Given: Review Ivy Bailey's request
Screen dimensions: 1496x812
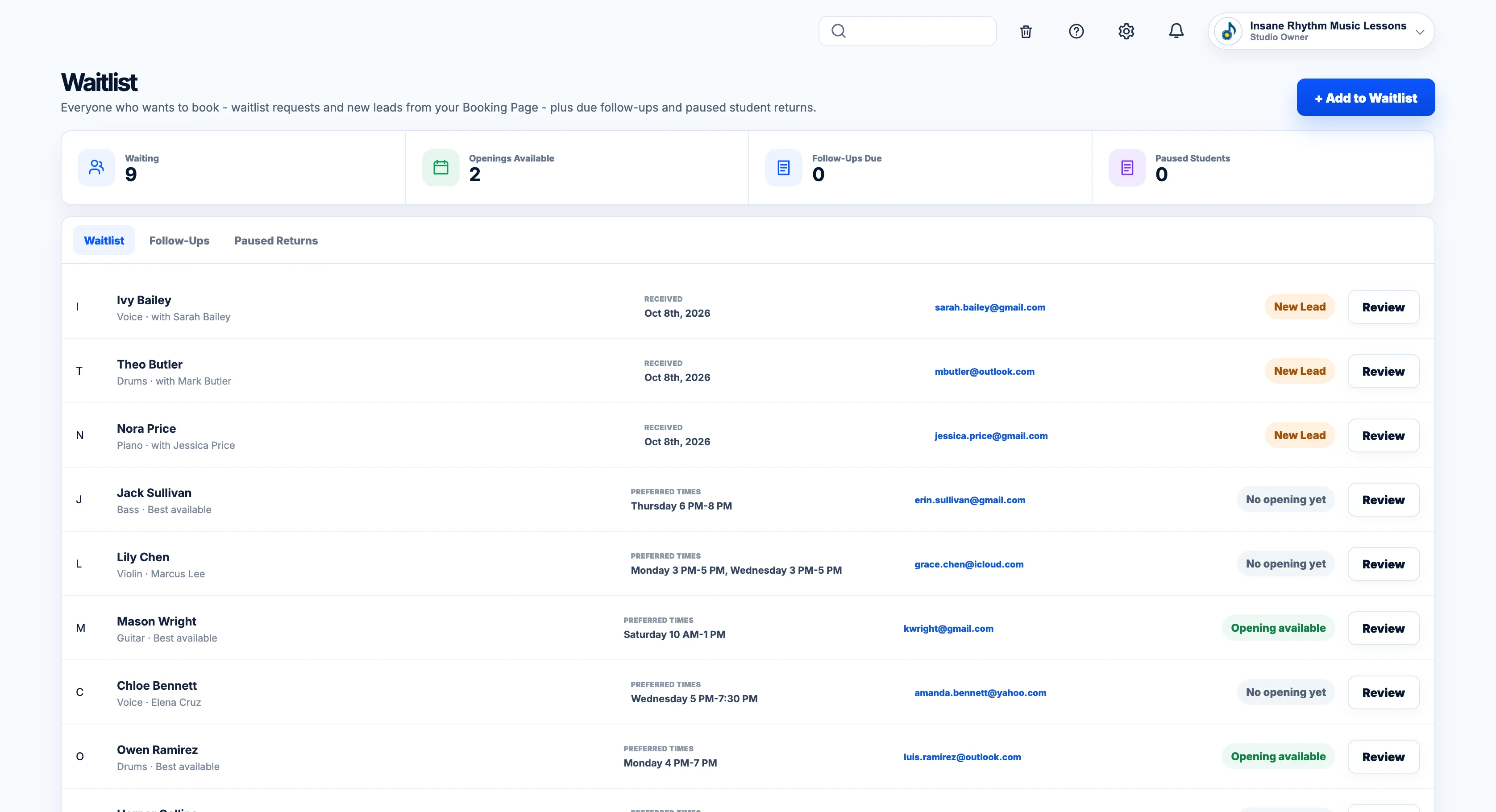Looking at the screenshot, I should 1384,307.
